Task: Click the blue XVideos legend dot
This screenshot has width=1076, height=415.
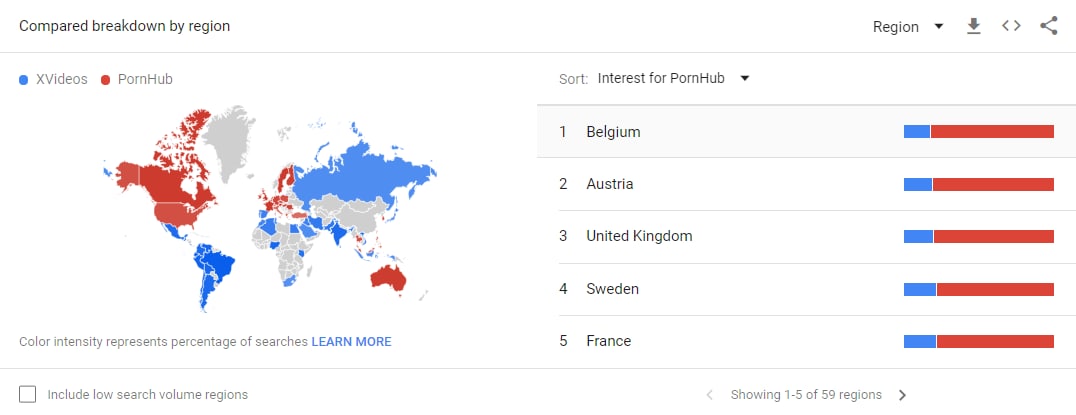Action: pos(24,80)
